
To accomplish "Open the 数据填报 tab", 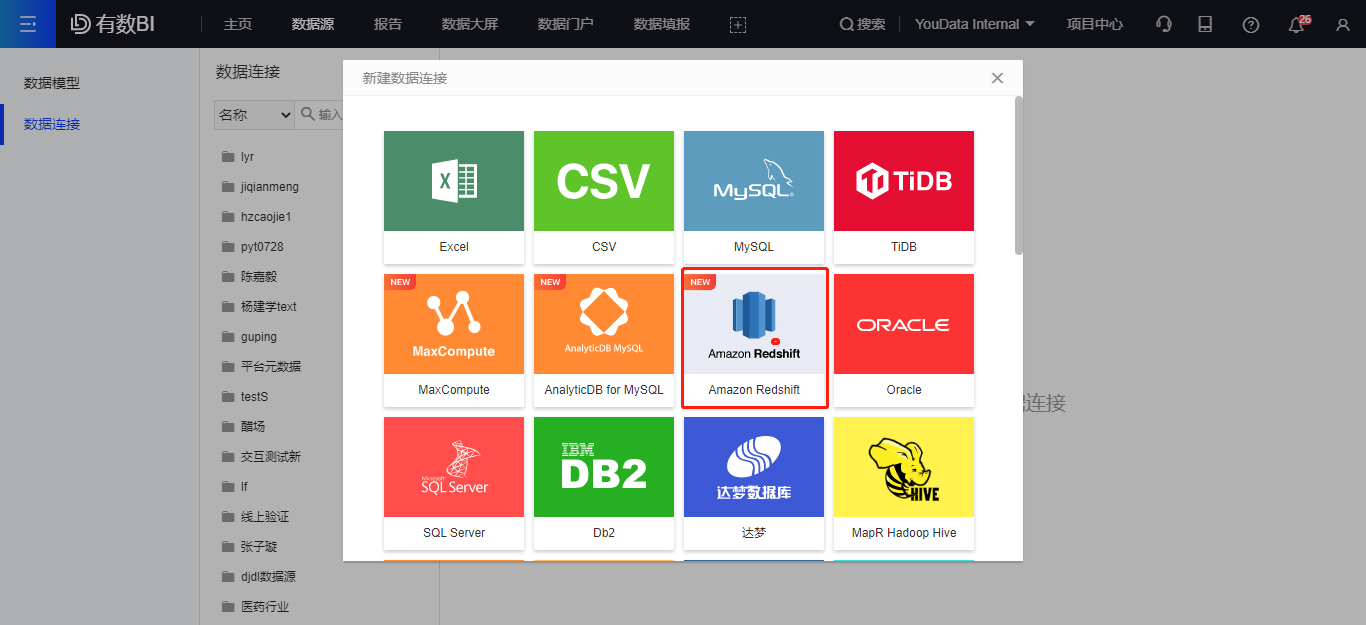I will coord(662,24).
